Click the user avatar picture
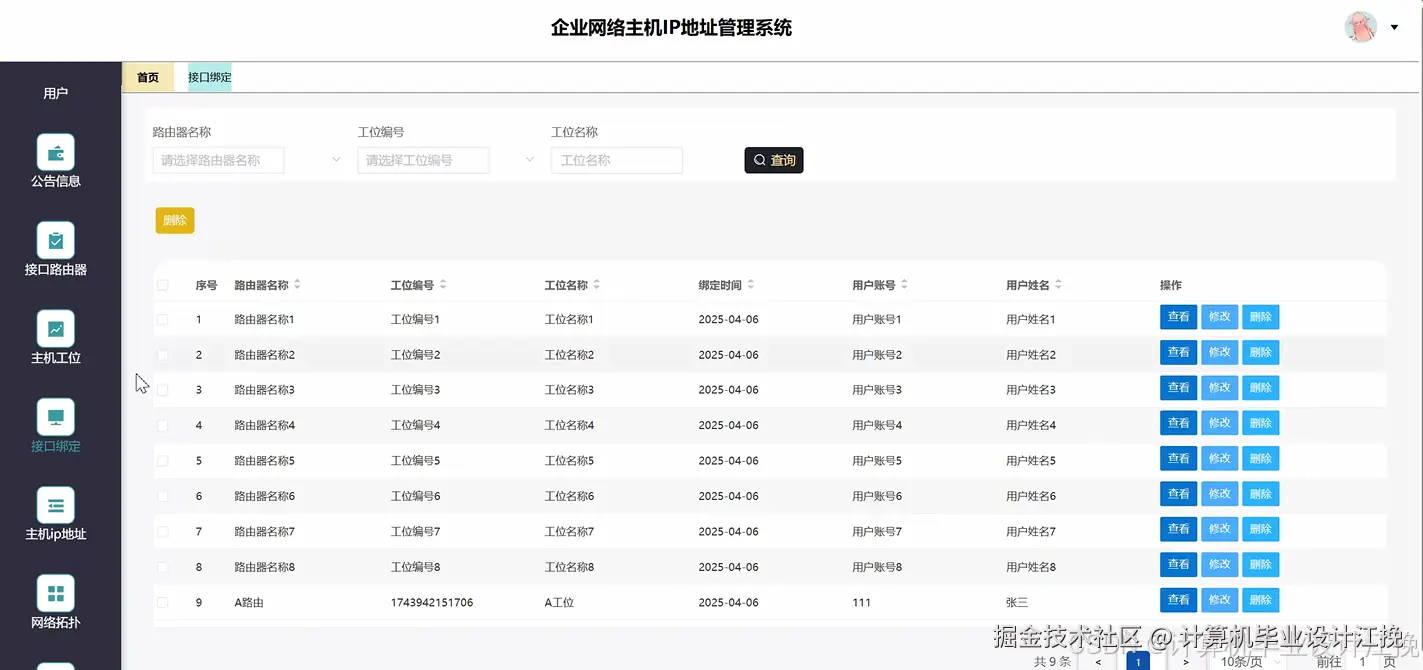The width and height of the screenshot is (1423, 670). point(1360,27)
